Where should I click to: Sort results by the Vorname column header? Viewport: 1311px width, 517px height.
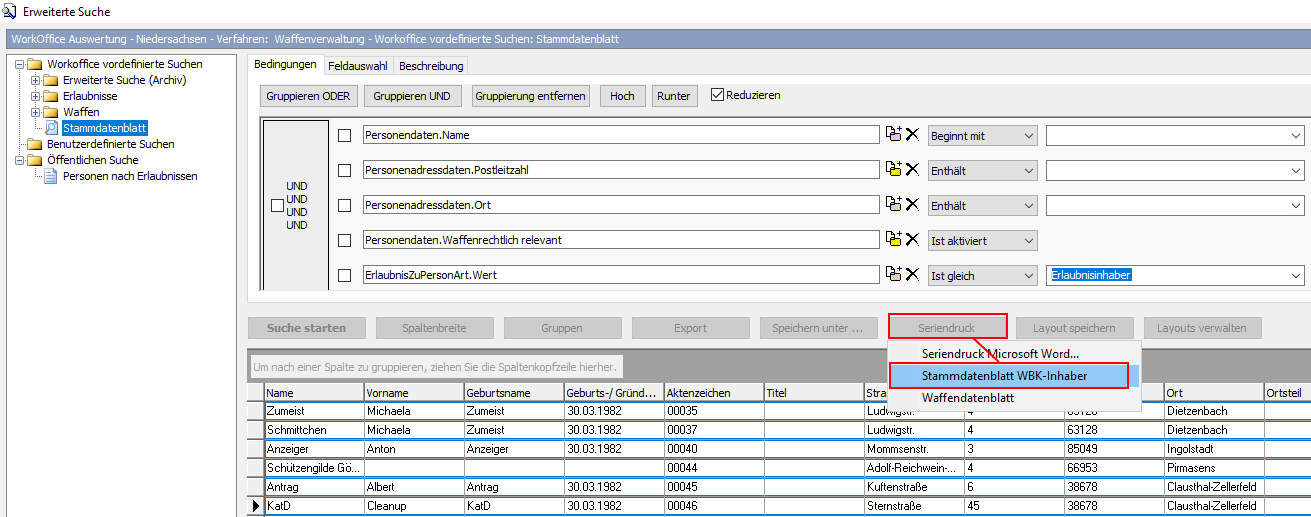pos(413,393)
